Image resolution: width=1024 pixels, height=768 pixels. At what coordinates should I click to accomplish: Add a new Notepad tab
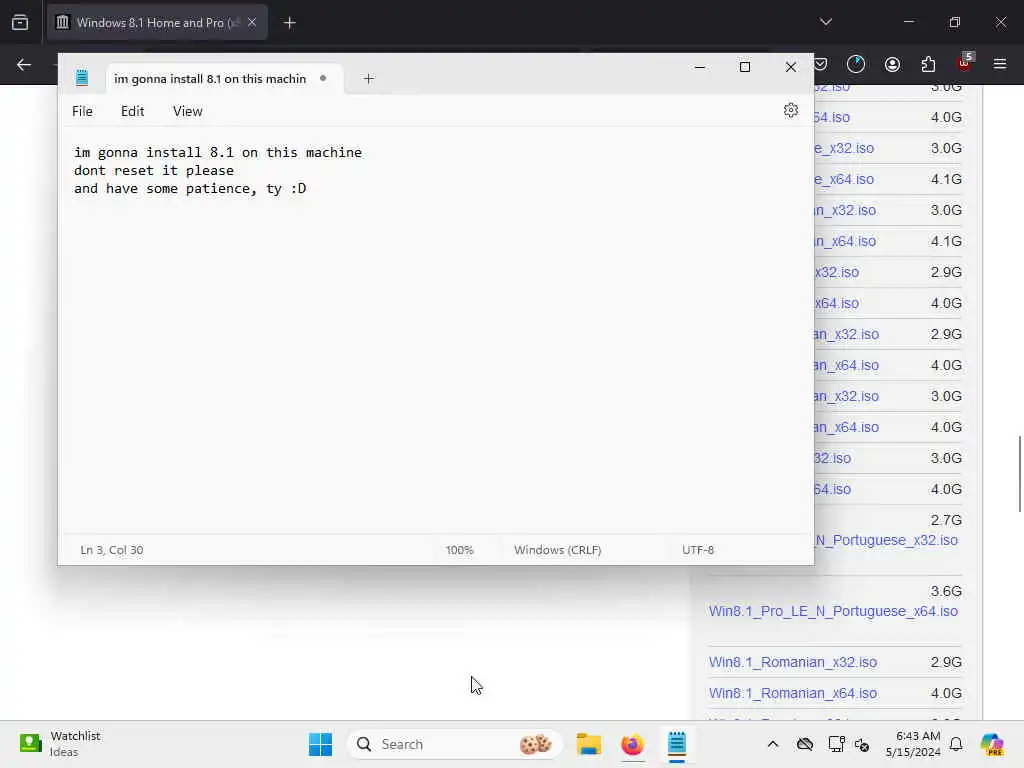pos(368,78)
